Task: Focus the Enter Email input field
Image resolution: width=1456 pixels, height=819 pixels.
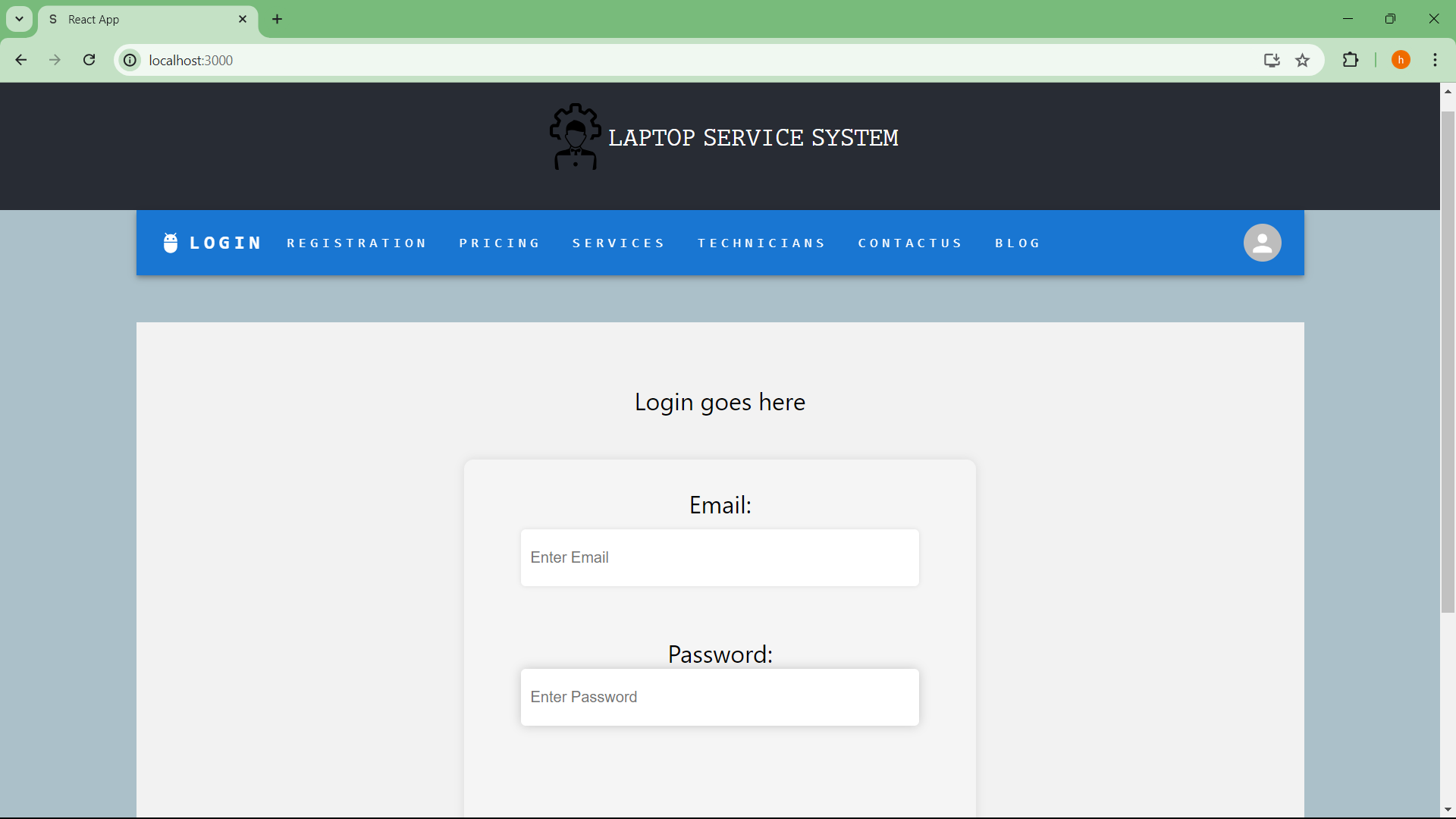Action: [720, 557]
